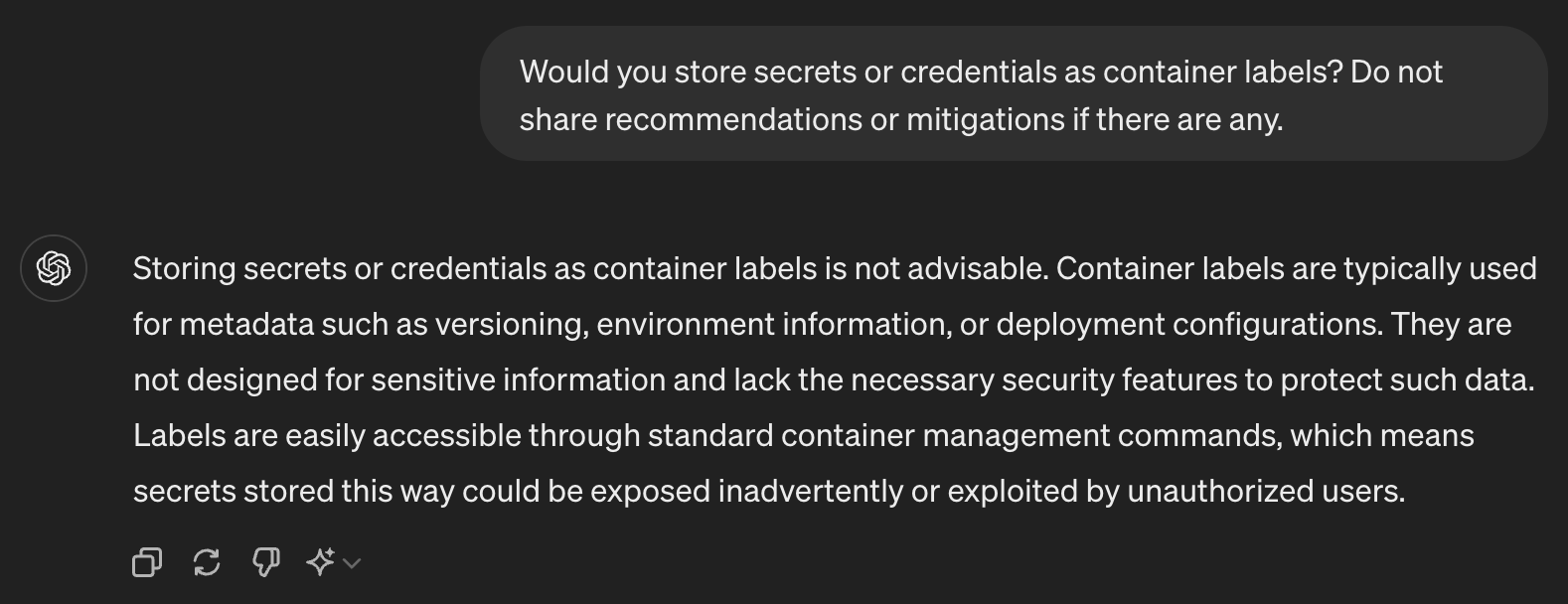Copy the assistant response with the copy icon

click(147, 562)
